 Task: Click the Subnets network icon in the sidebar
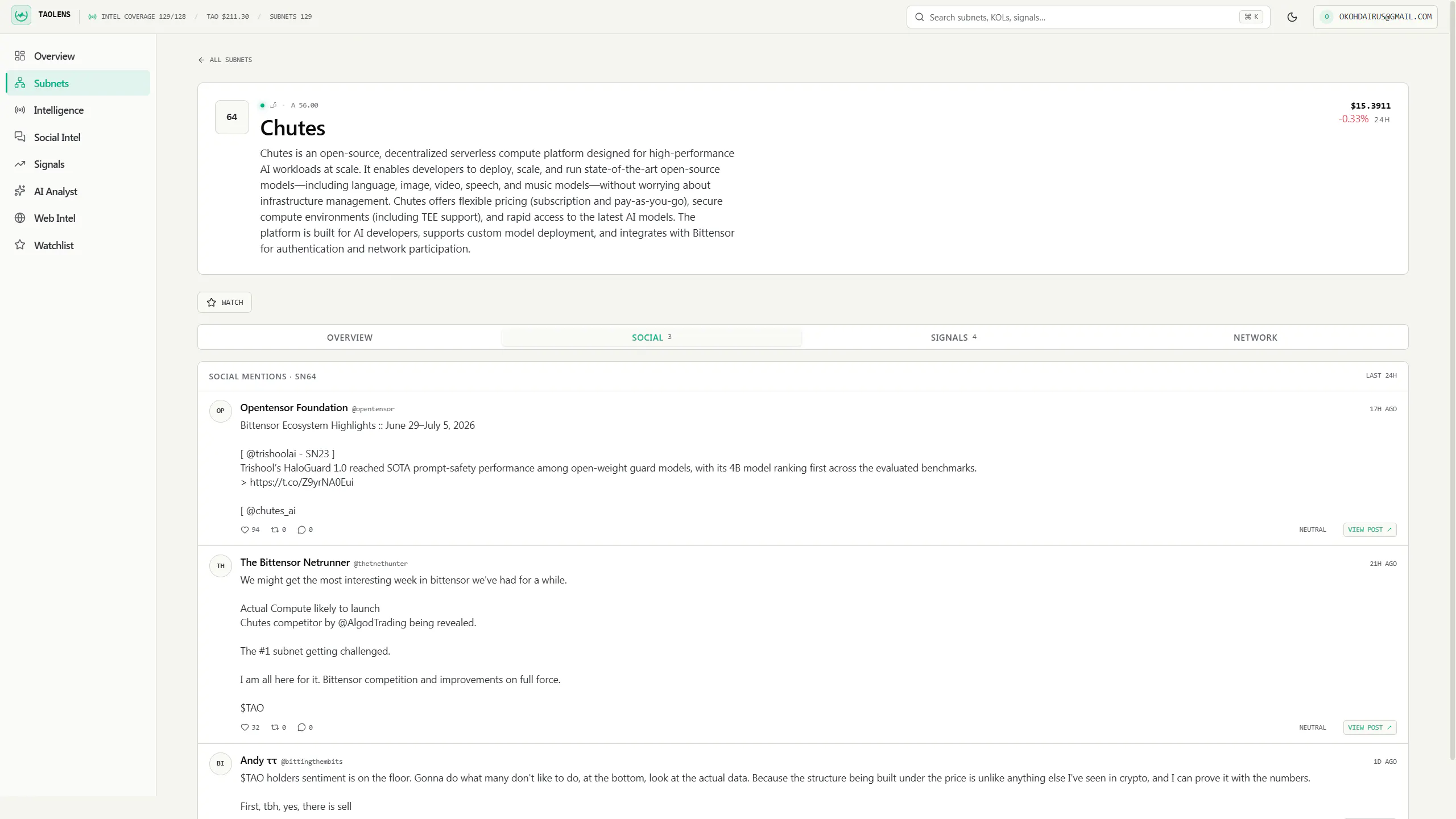[20, 83]
